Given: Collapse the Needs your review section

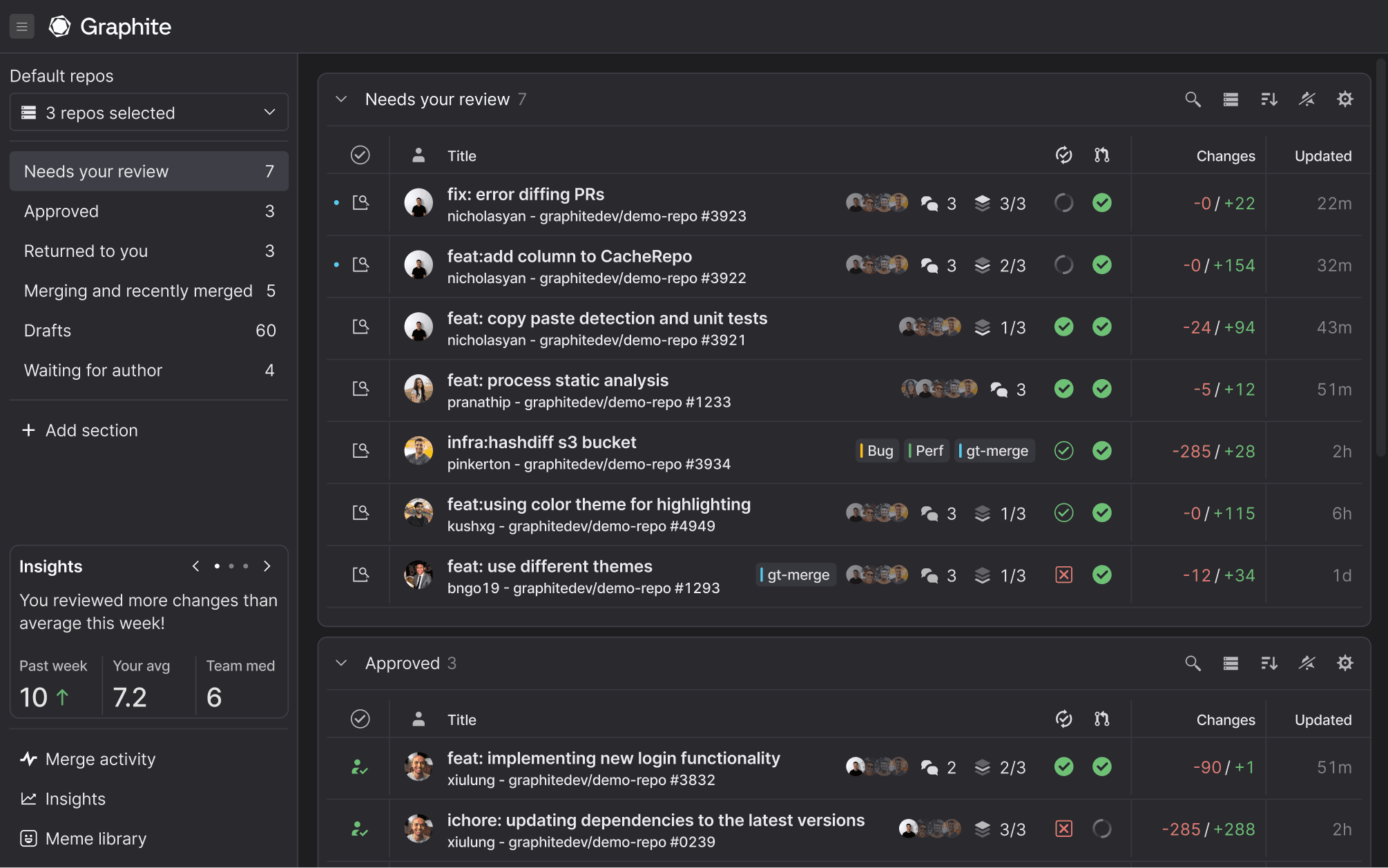Looking at the screenshot, I should click(x=340, y=98).
